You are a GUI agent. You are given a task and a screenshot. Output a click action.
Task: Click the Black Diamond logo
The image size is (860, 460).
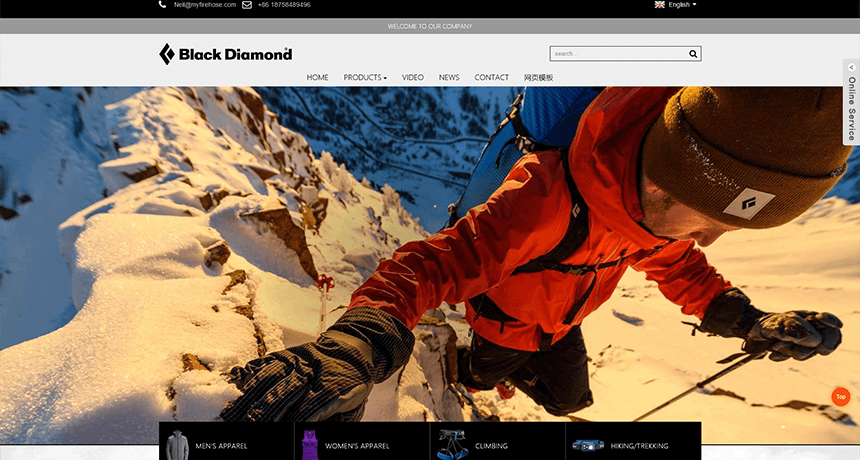point(225,54)
